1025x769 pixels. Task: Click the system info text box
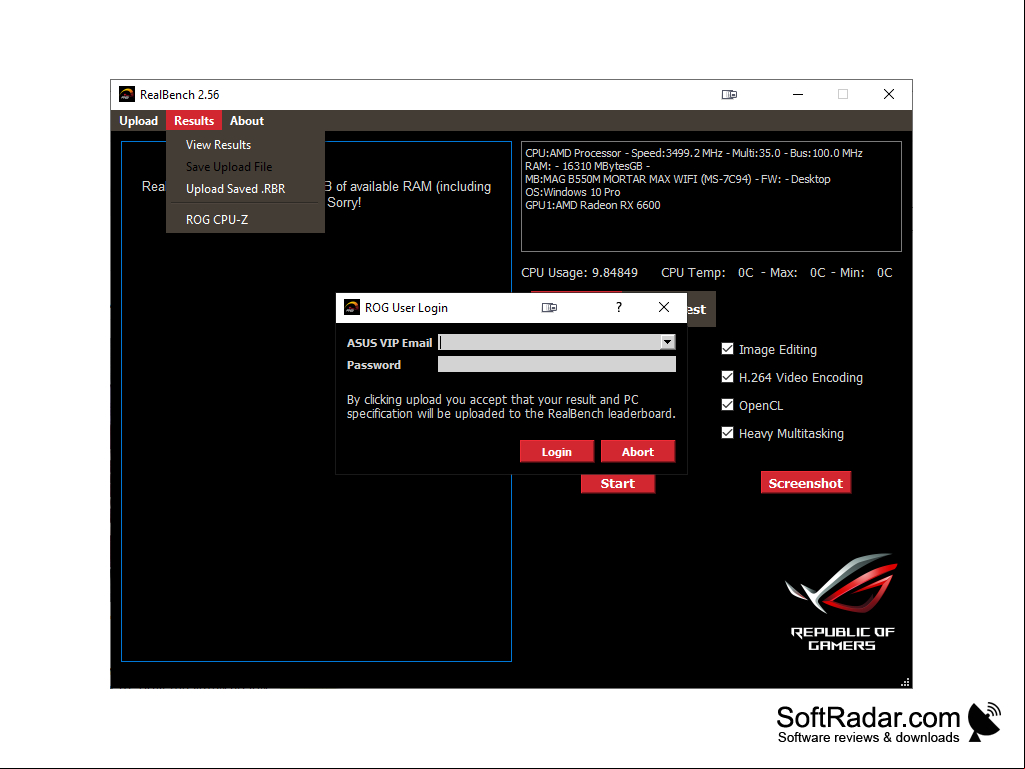tap(711, 197)
